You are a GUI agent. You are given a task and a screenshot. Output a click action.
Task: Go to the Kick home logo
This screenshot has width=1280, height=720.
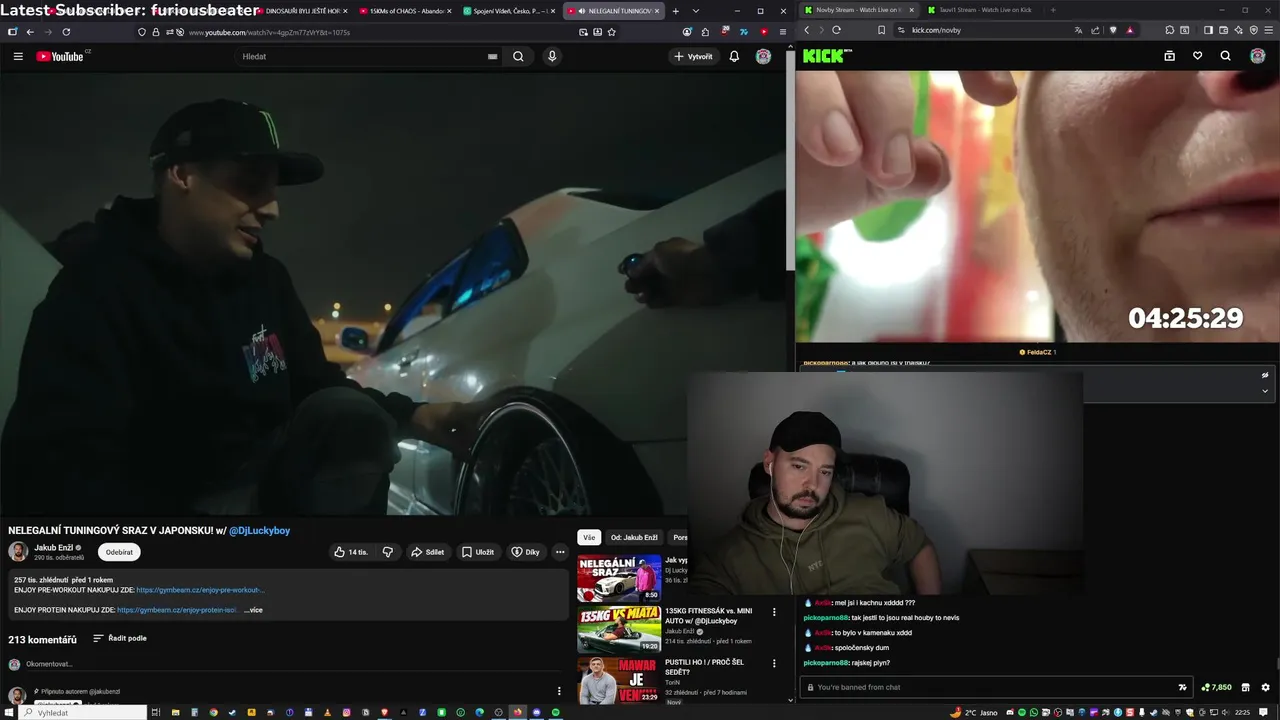(826, 56)
